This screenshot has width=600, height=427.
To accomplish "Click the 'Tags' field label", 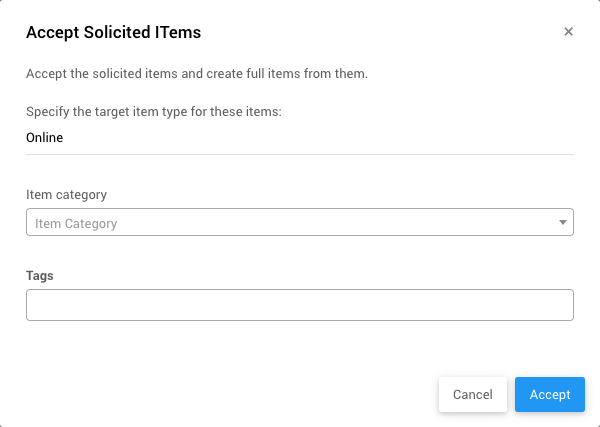I will pos(40,275).
